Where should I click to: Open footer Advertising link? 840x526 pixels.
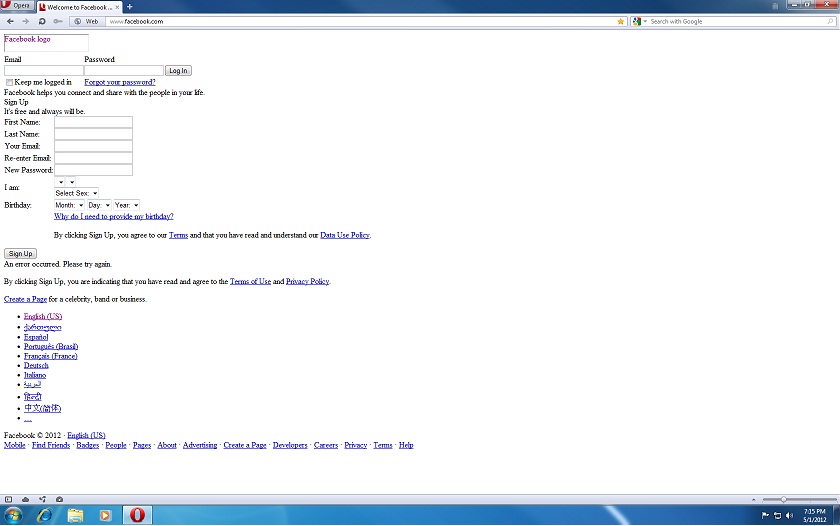click(200, 445)
